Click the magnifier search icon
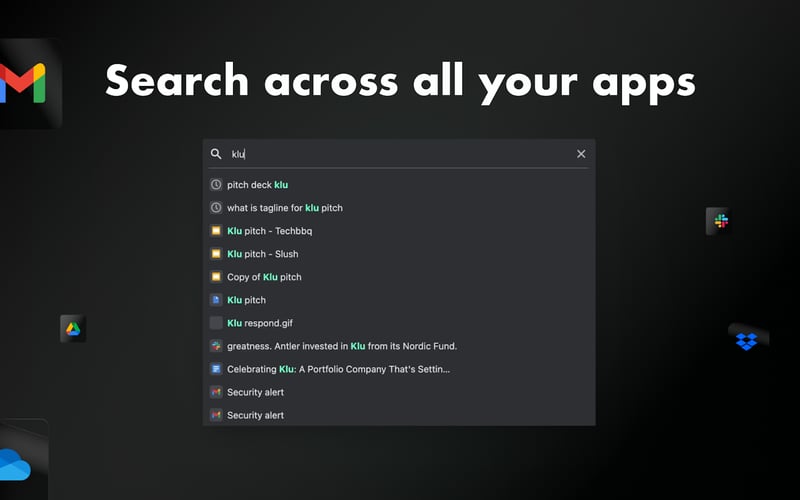 (x=216, y=154)
